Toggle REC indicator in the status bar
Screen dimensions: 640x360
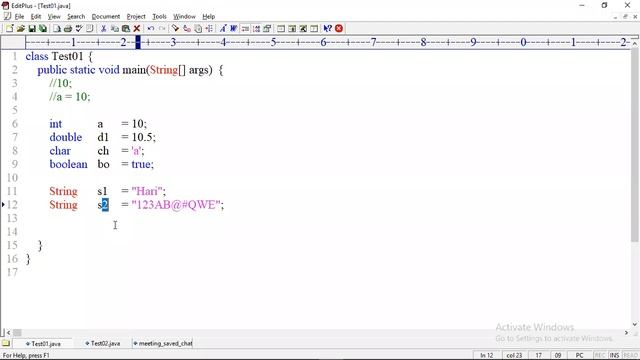coord(600,356)
